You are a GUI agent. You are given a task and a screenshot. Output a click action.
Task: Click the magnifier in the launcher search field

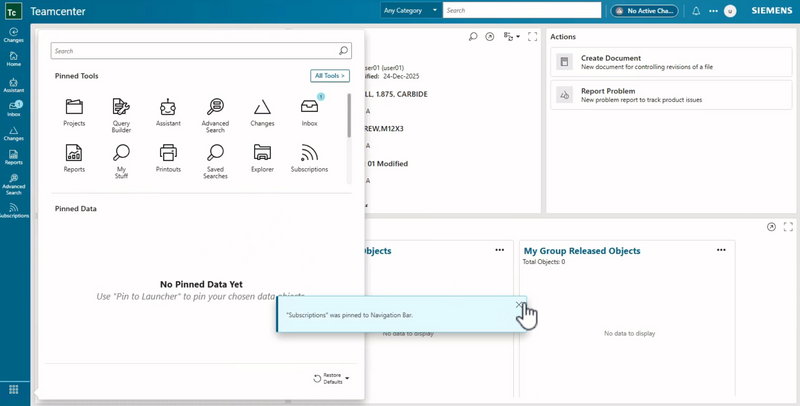coord(343,50)
